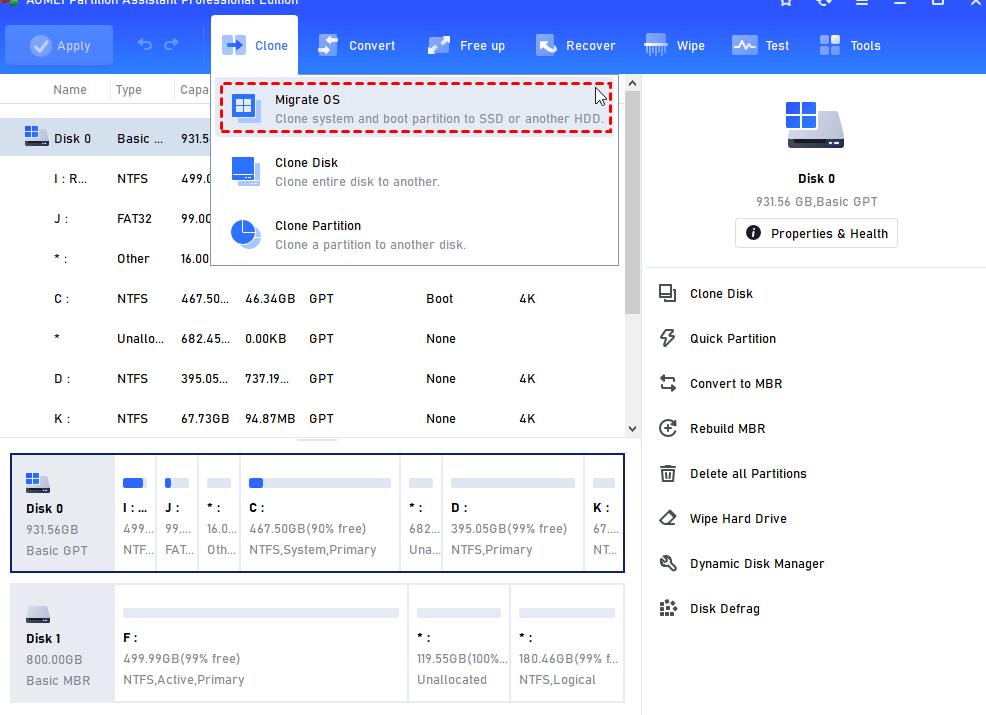Click the Type column header
This screenshot has height=715, width=986.
(128, 89)
